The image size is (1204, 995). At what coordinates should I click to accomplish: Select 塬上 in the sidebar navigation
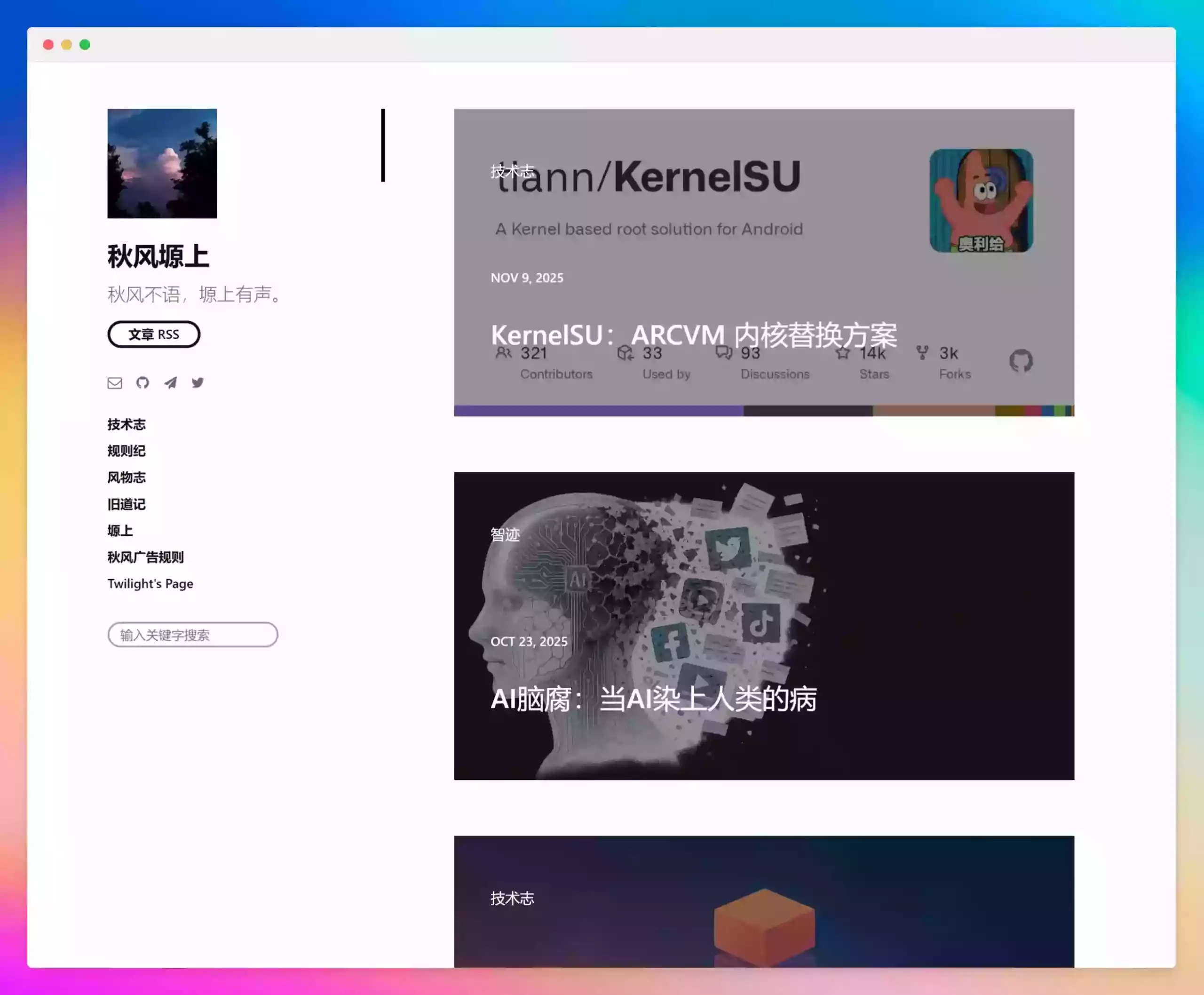click(x=120, y=531)
